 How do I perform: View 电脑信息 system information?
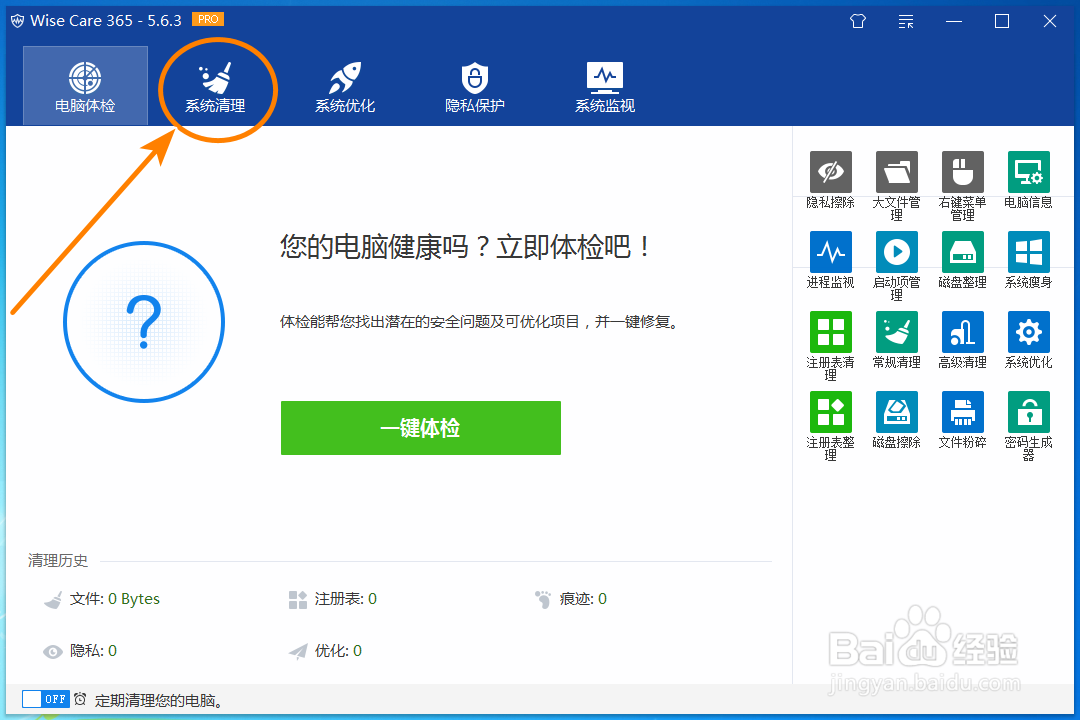click(x=1028, y=172)
